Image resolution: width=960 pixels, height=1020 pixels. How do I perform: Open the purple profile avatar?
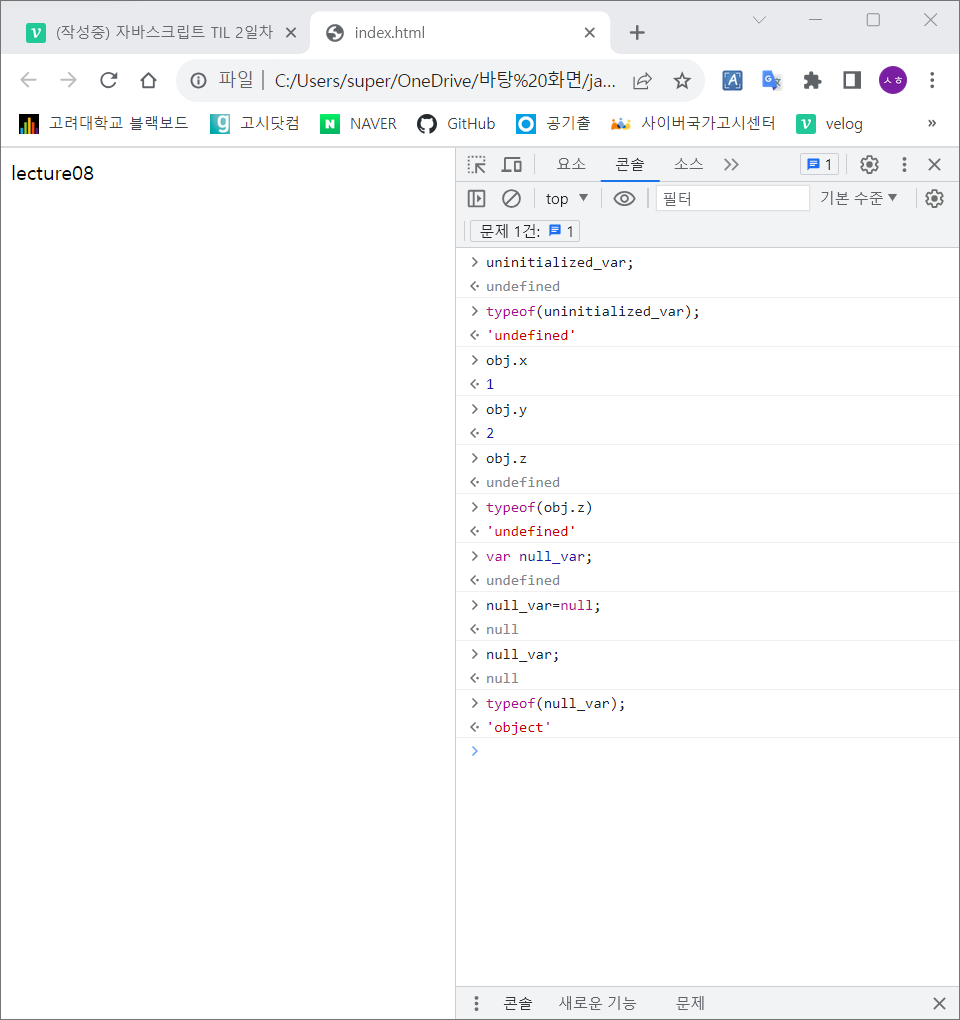pos(893,80)
